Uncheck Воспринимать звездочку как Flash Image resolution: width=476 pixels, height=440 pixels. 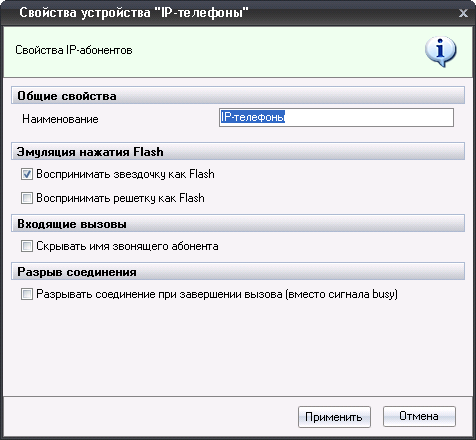click(x=27, y=174)
